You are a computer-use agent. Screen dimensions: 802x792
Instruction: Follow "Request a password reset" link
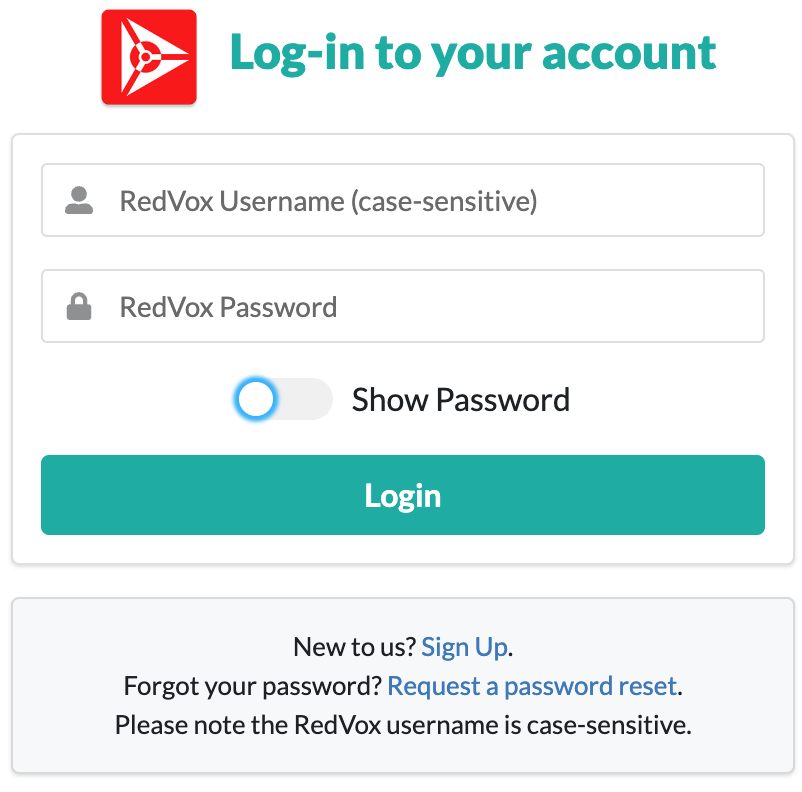[532, 686]
